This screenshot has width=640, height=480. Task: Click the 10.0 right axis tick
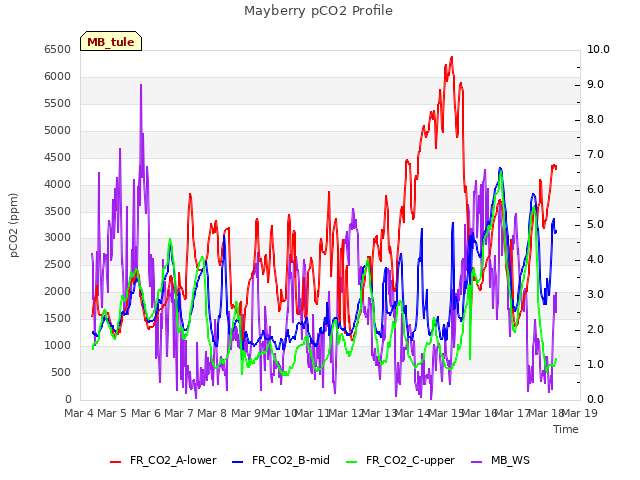click(598, 49)
